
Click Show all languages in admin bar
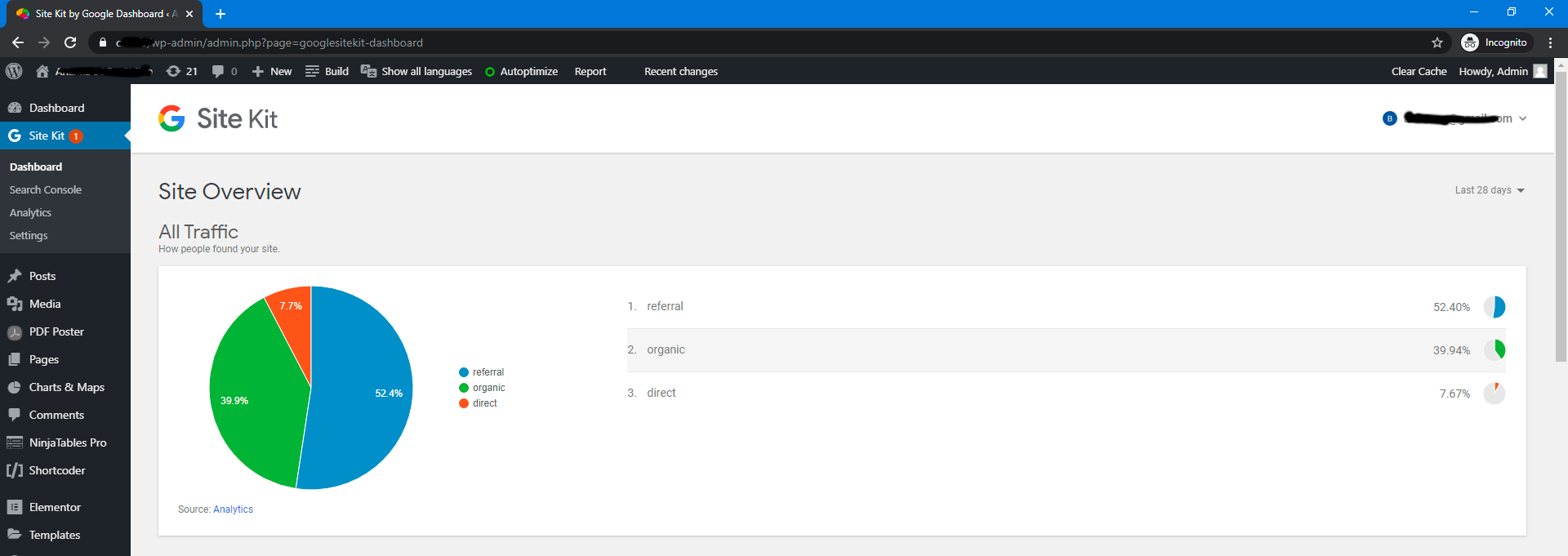click(x=416, y=71)
